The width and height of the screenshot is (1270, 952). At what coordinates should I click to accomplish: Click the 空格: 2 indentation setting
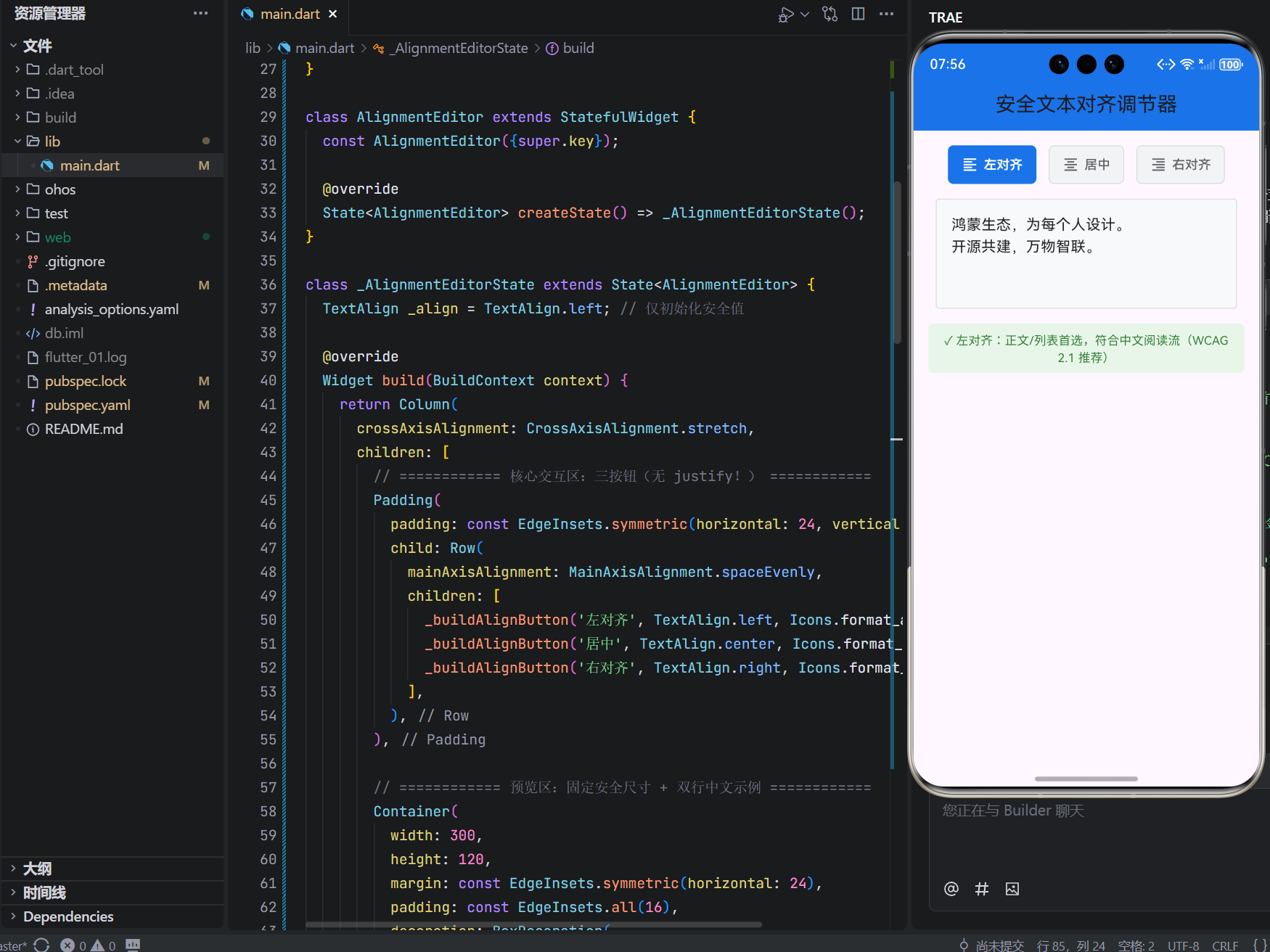tap(1136, 945)
